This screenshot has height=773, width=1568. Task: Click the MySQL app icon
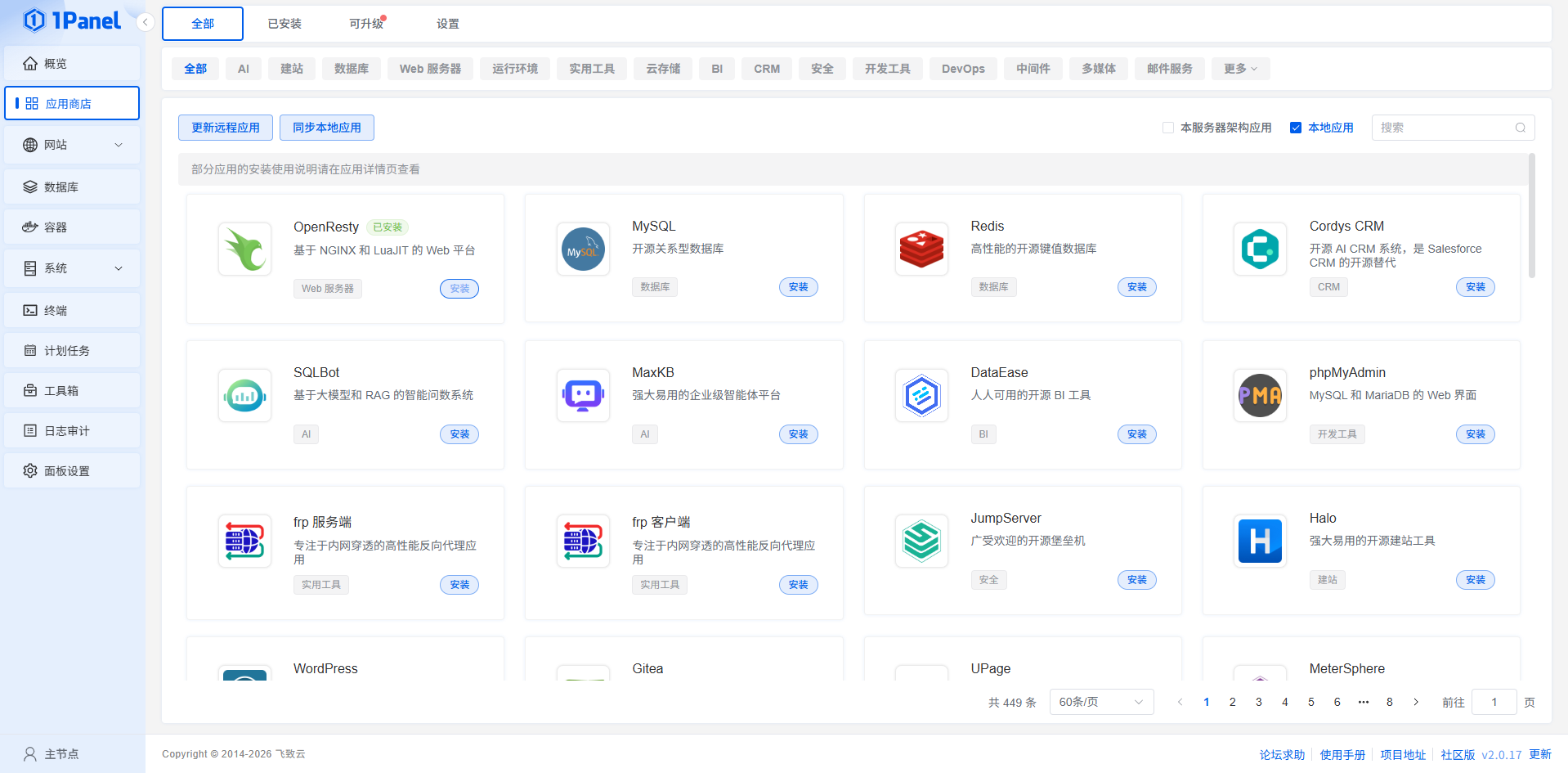(583, 249)
